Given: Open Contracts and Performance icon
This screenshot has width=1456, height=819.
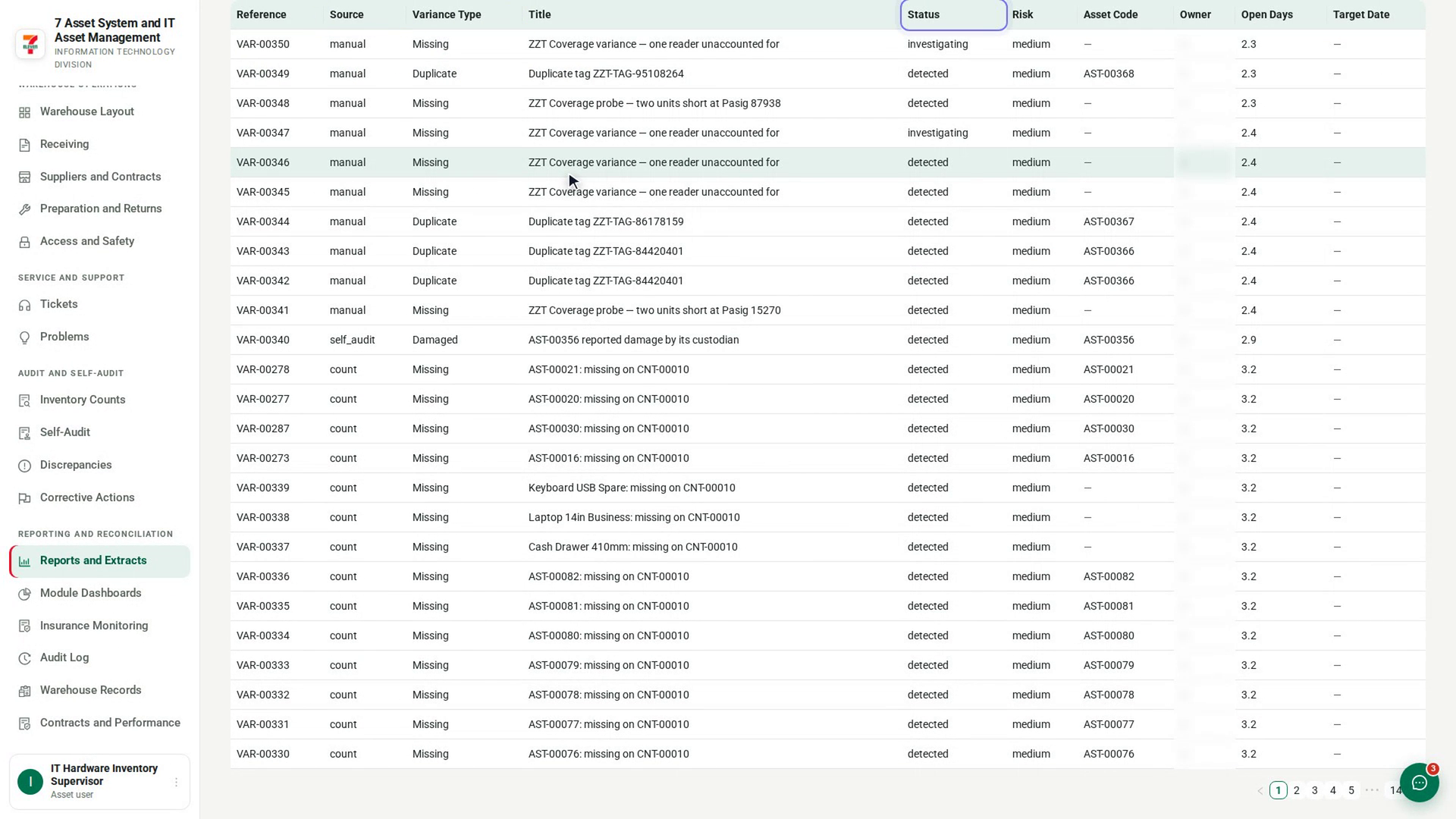Looking at the screenshot, I should tap(24, 723).
